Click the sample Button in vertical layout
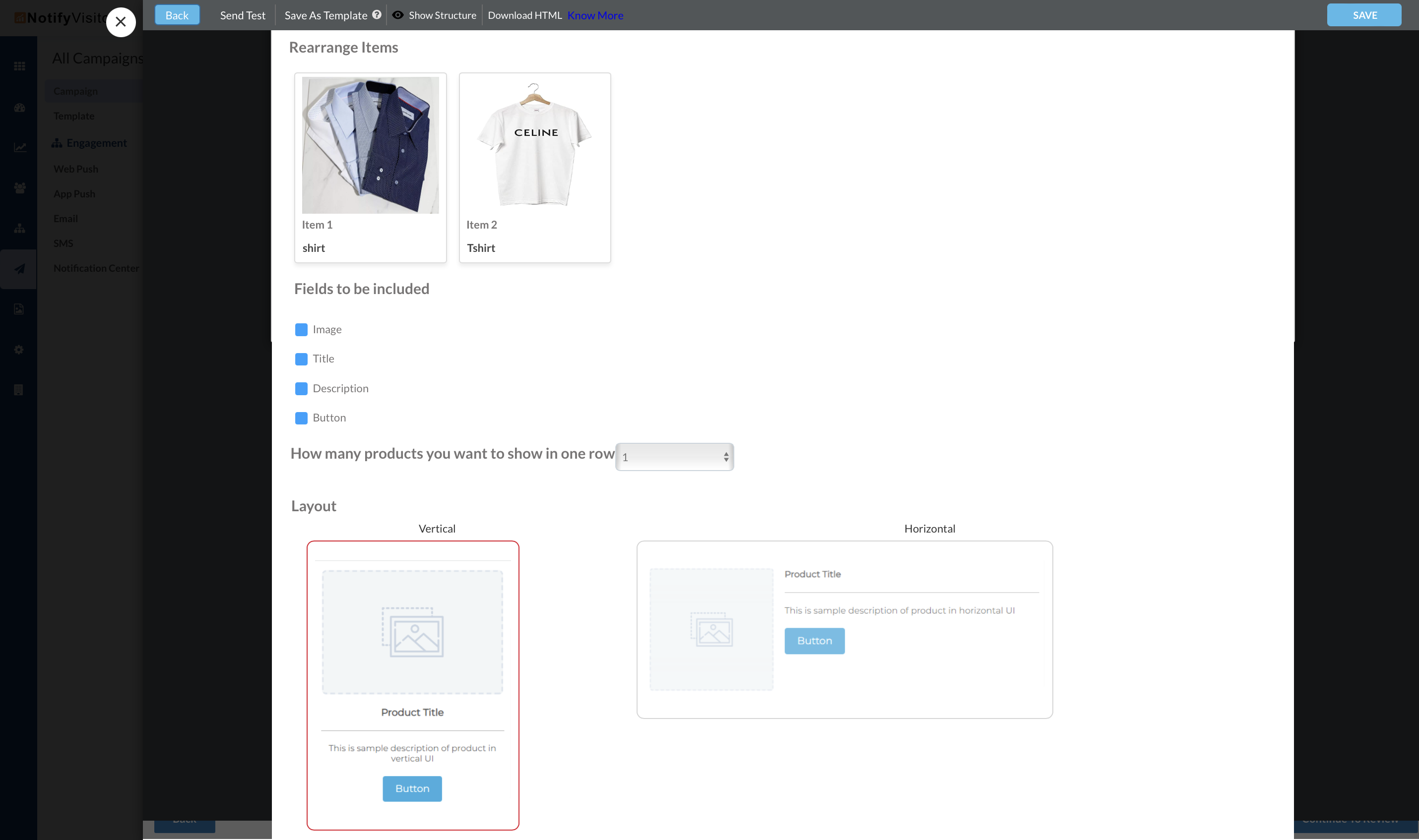The width and height of the screenshot is (1419, 840). (x=412, y=788)
